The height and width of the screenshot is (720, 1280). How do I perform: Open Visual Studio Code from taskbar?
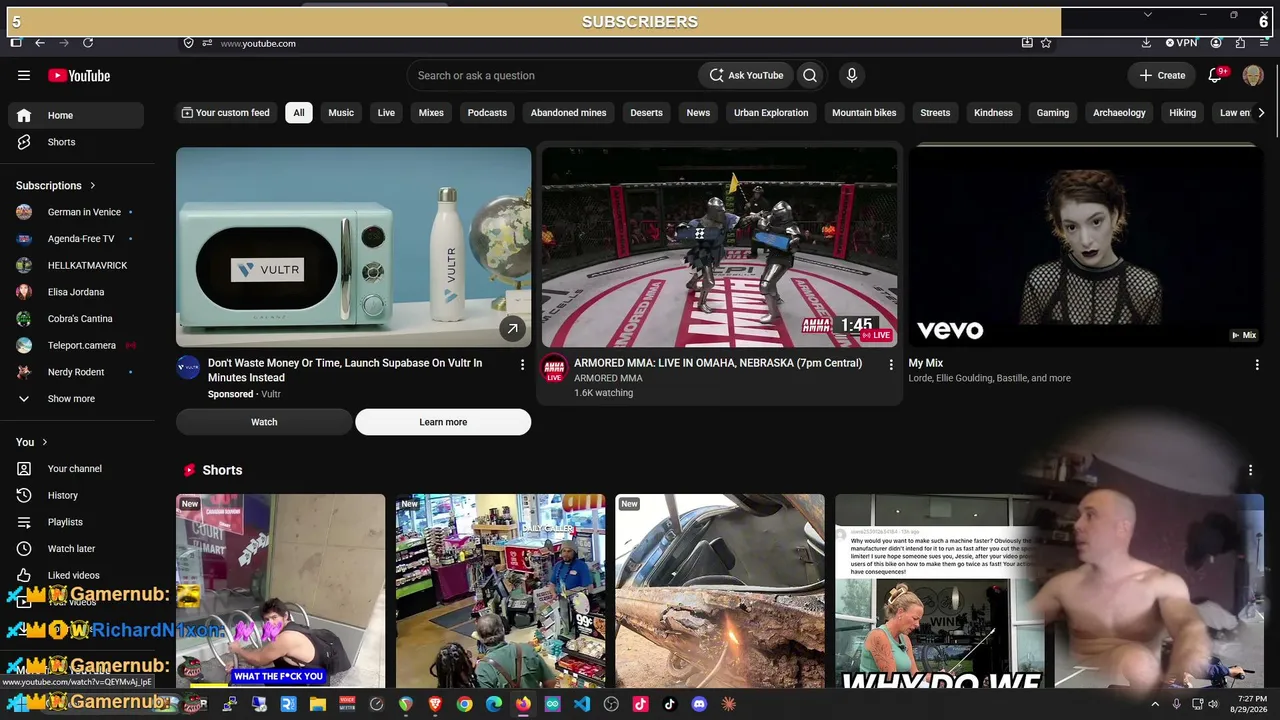click(x=582, y=704)
